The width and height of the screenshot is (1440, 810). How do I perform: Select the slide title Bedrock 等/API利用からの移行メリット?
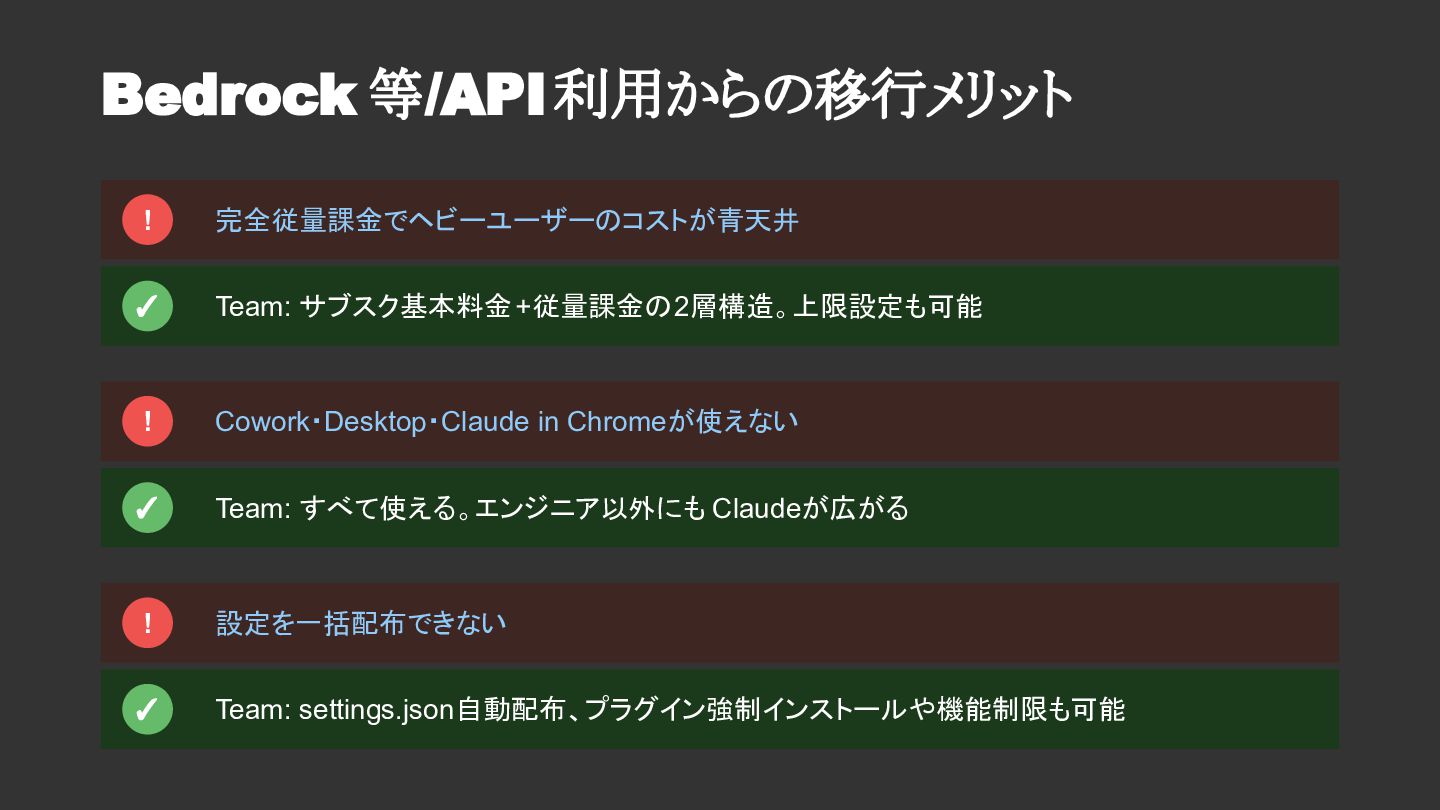point(587,95)
